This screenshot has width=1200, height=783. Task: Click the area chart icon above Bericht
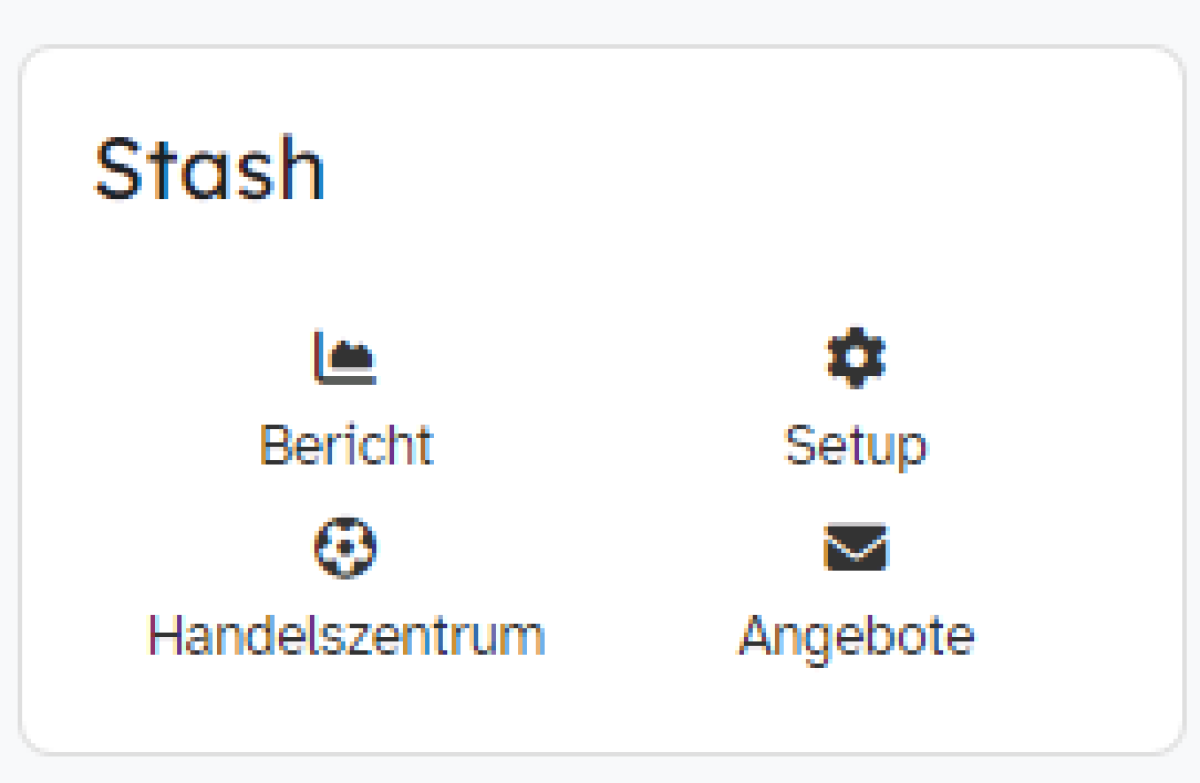coord(346,357)
